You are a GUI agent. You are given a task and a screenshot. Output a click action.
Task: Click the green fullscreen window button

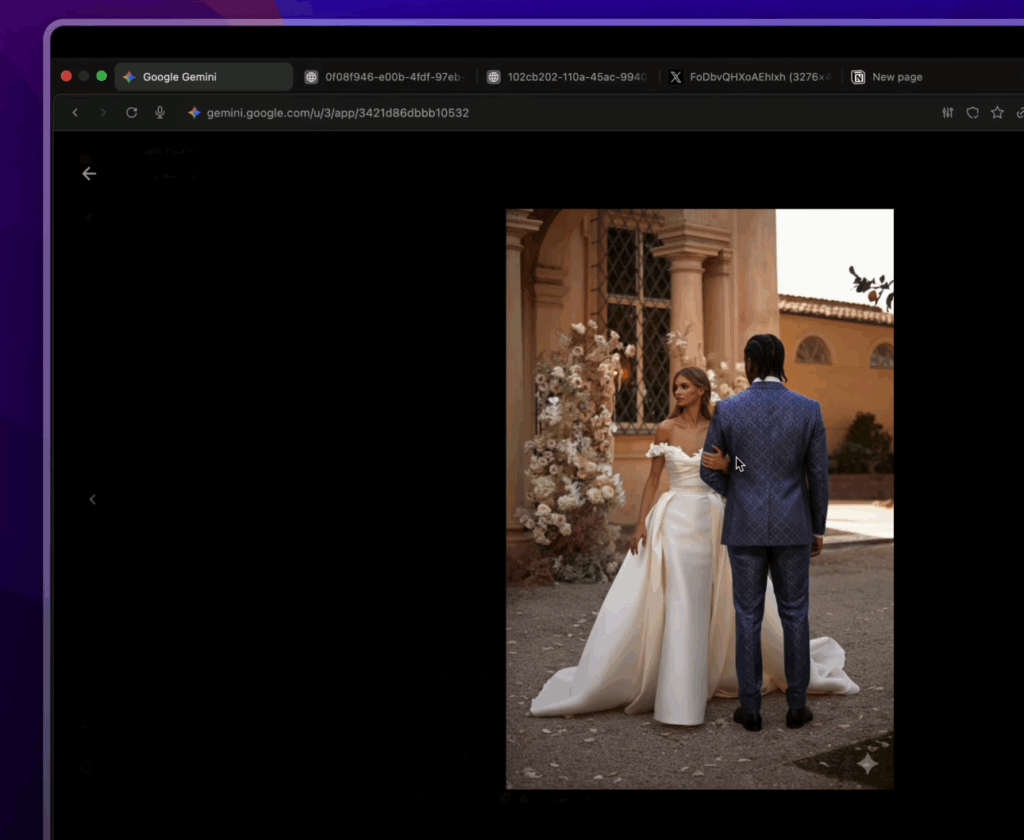[101, 76]
